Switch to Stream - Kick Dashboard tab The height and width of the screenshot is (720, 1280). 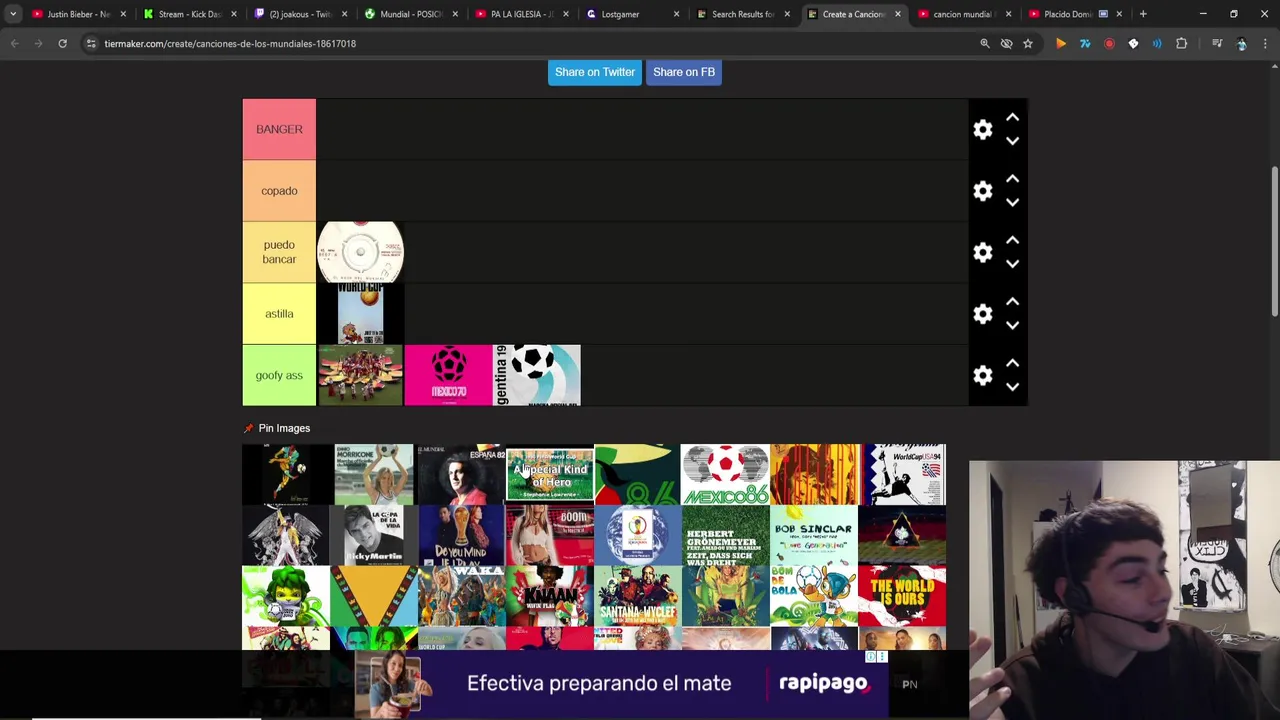(187, 14)
